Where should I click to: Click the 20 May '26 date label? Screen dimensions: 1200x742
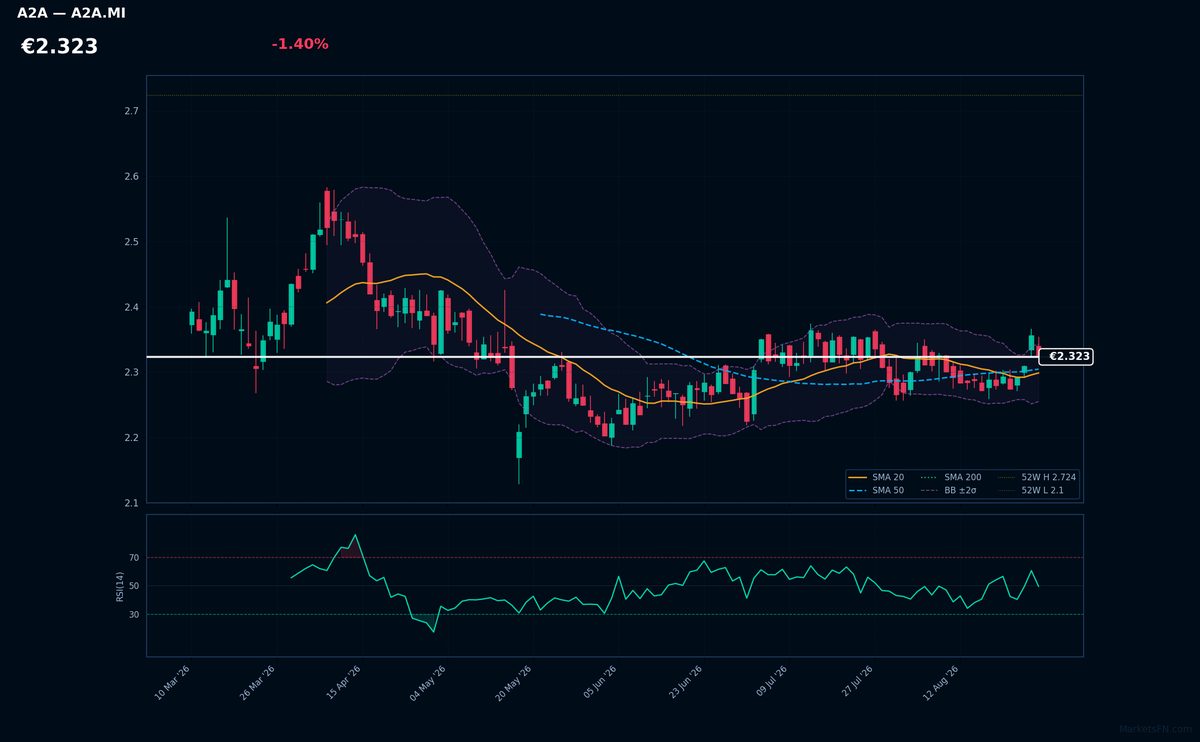[513, 683]
